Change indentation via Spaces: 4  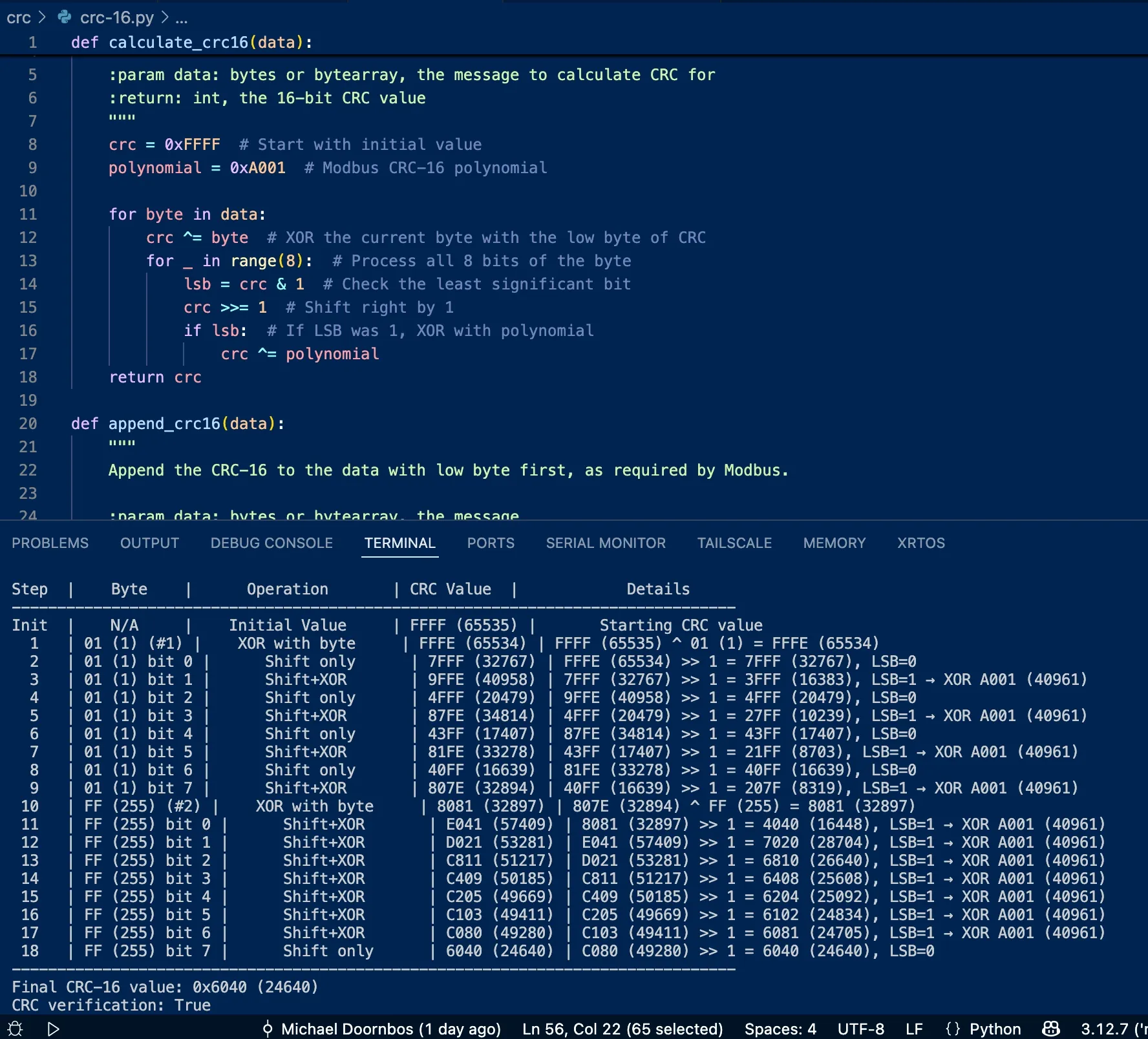coord(780,1029)
